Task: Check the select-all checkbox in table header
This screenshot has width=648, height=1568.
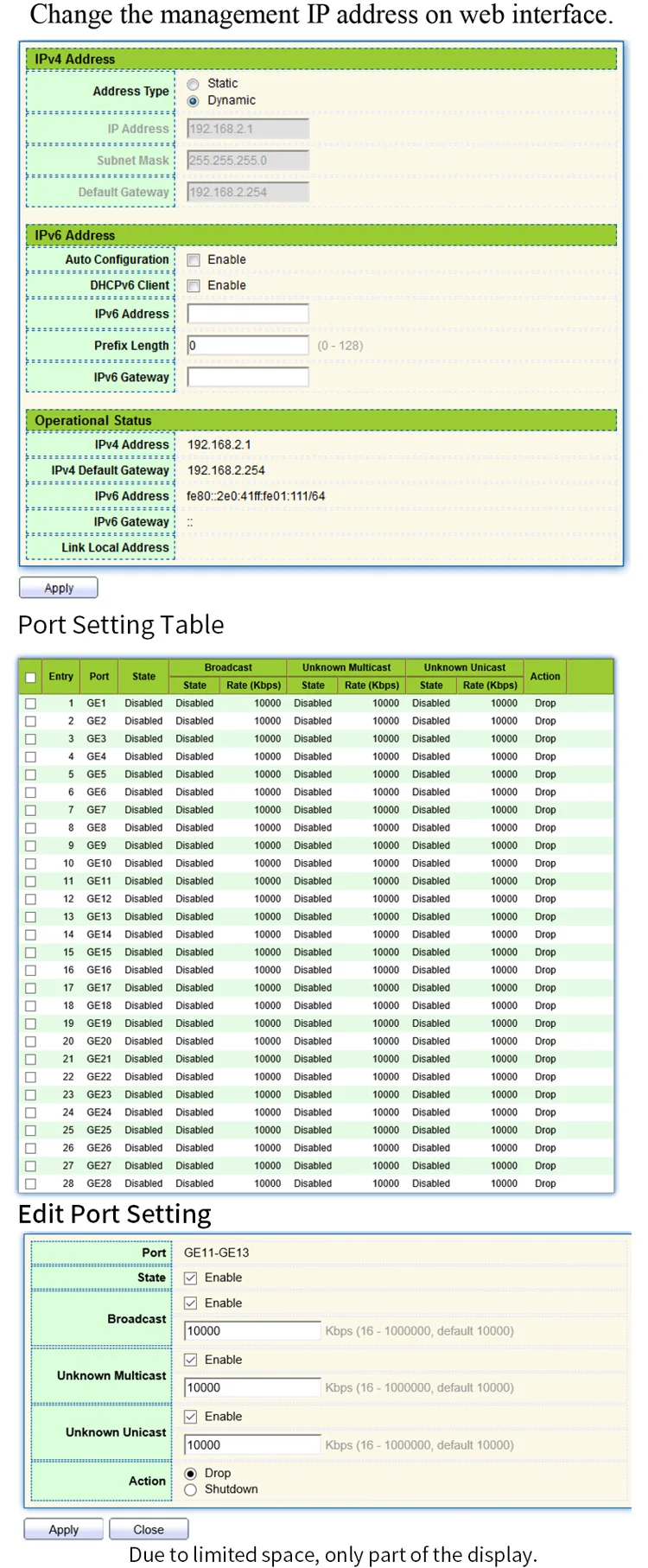Action: tap(31, 678)
